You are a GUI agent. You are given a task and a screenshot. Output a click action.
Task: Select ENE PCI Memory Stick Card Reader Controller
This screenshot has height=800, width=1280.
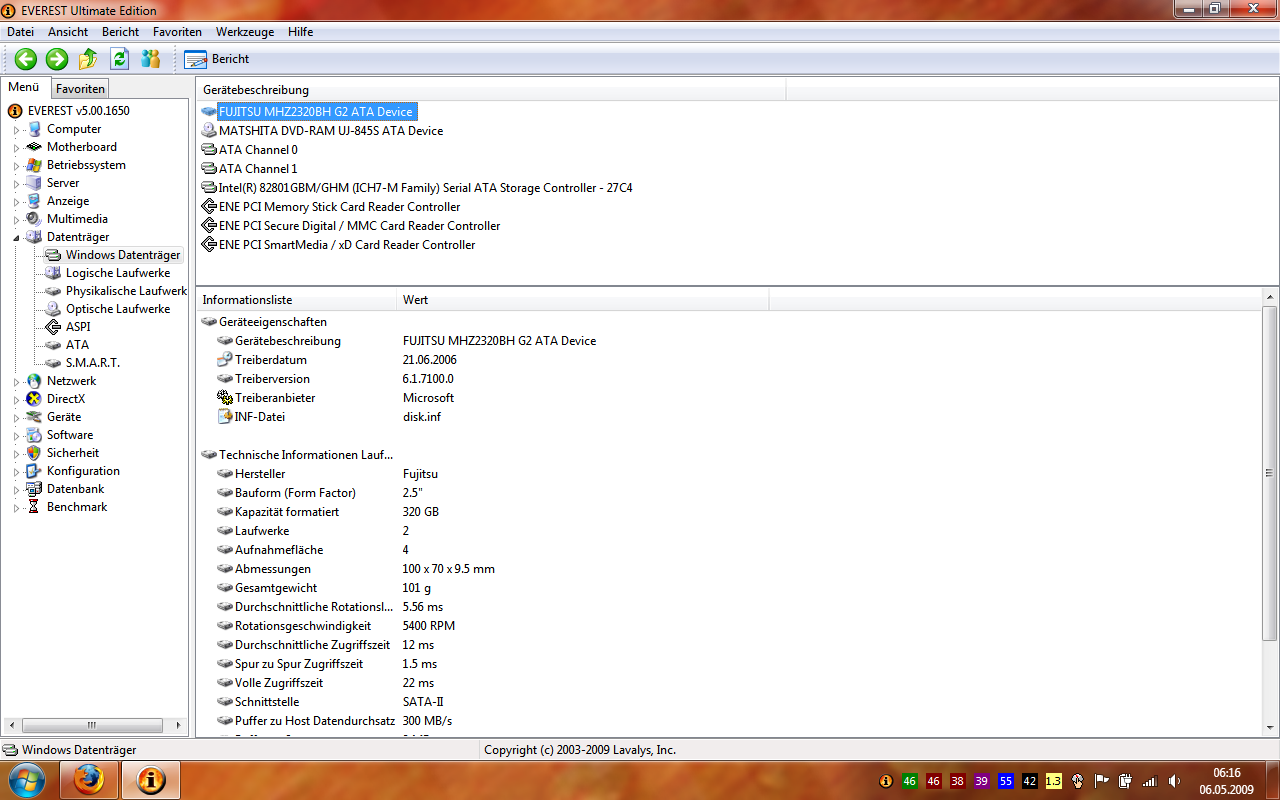click(339, 207)
